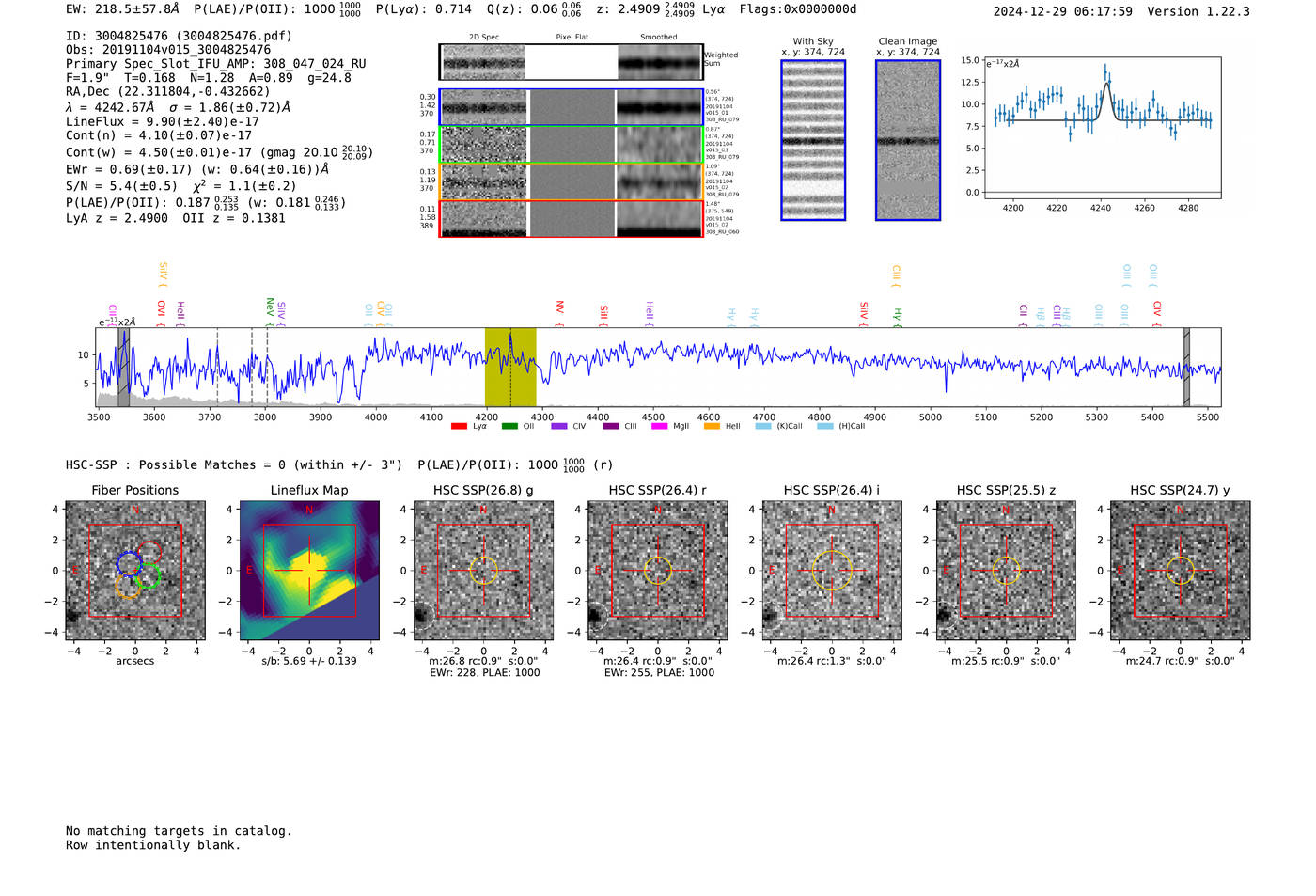The width and height of the screenshot is (1316, 896).
Task: Open the Fiber Positions image
Action: (x=135, y=571)
